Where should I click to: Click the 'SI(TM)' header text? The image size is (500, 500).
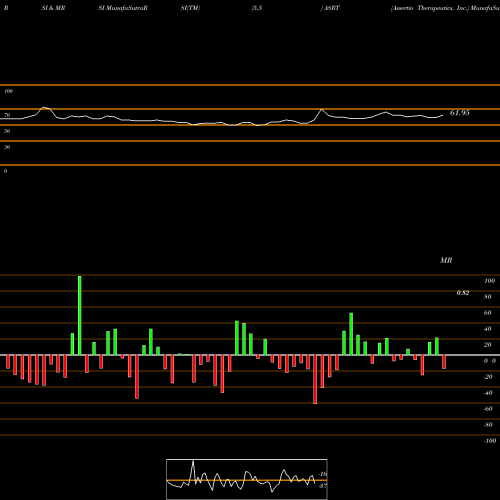coord(190,8)
